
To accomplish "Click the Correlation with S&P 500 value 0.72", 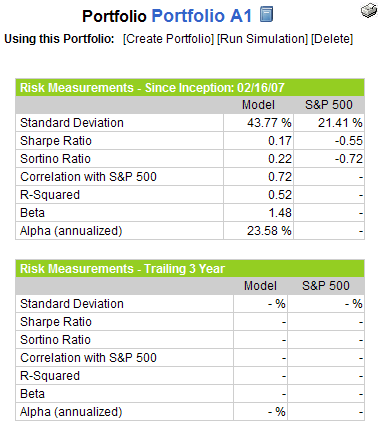I will tap(280, 177).
